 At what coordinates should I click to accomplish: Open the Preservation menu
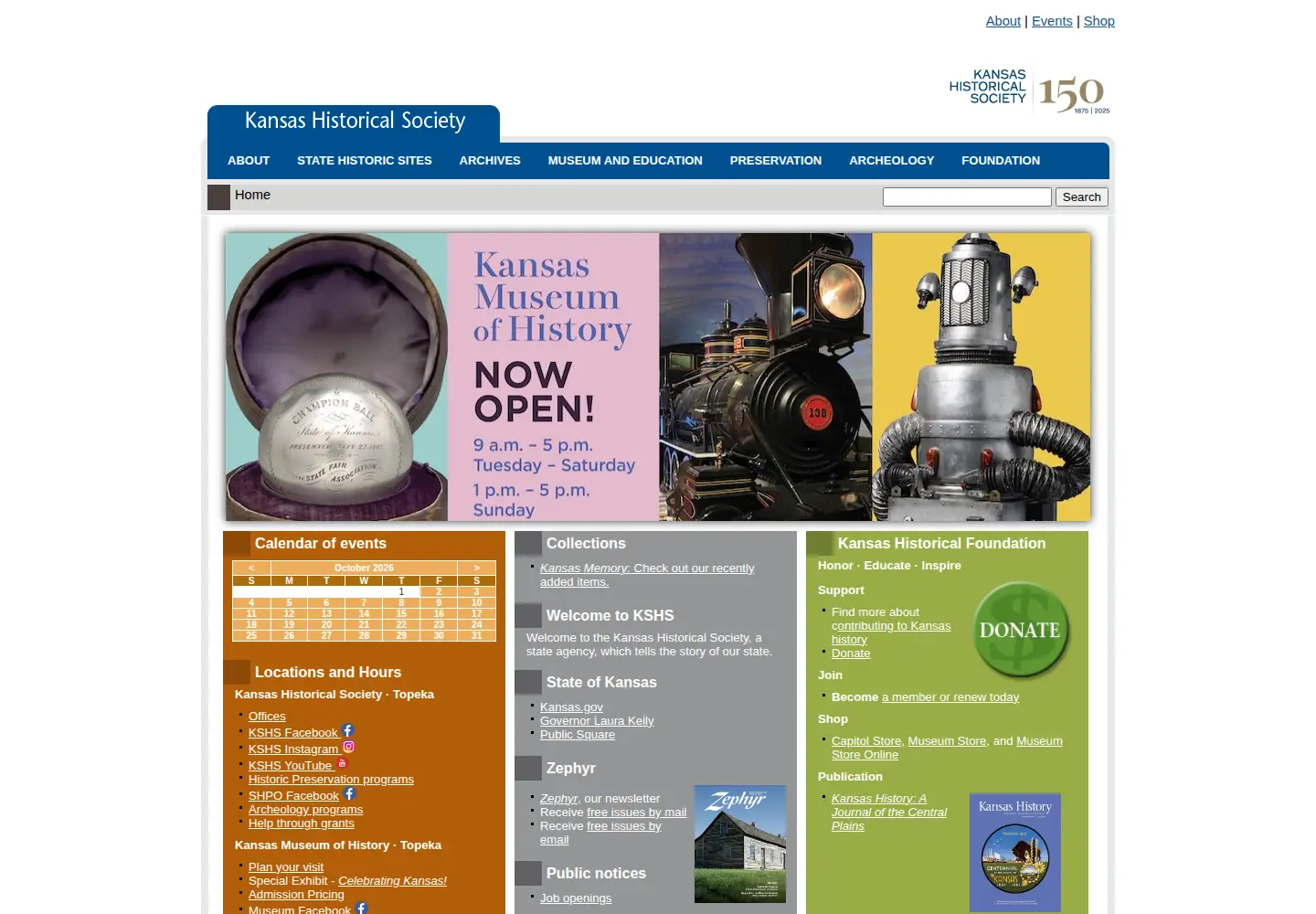[776, 161]
